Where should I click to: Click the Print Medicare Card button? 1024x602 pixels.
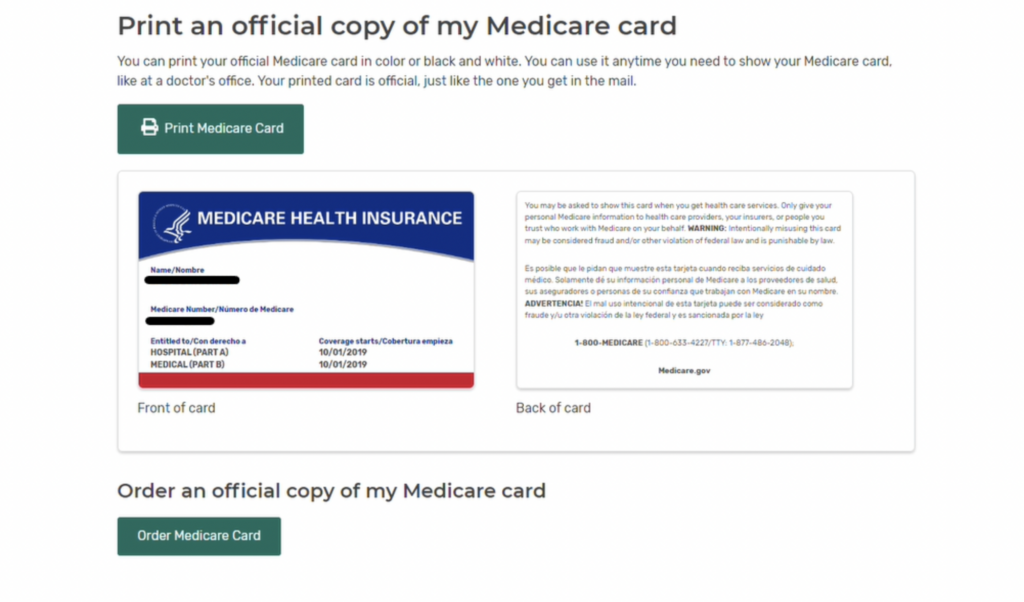(x=210, y=129)
